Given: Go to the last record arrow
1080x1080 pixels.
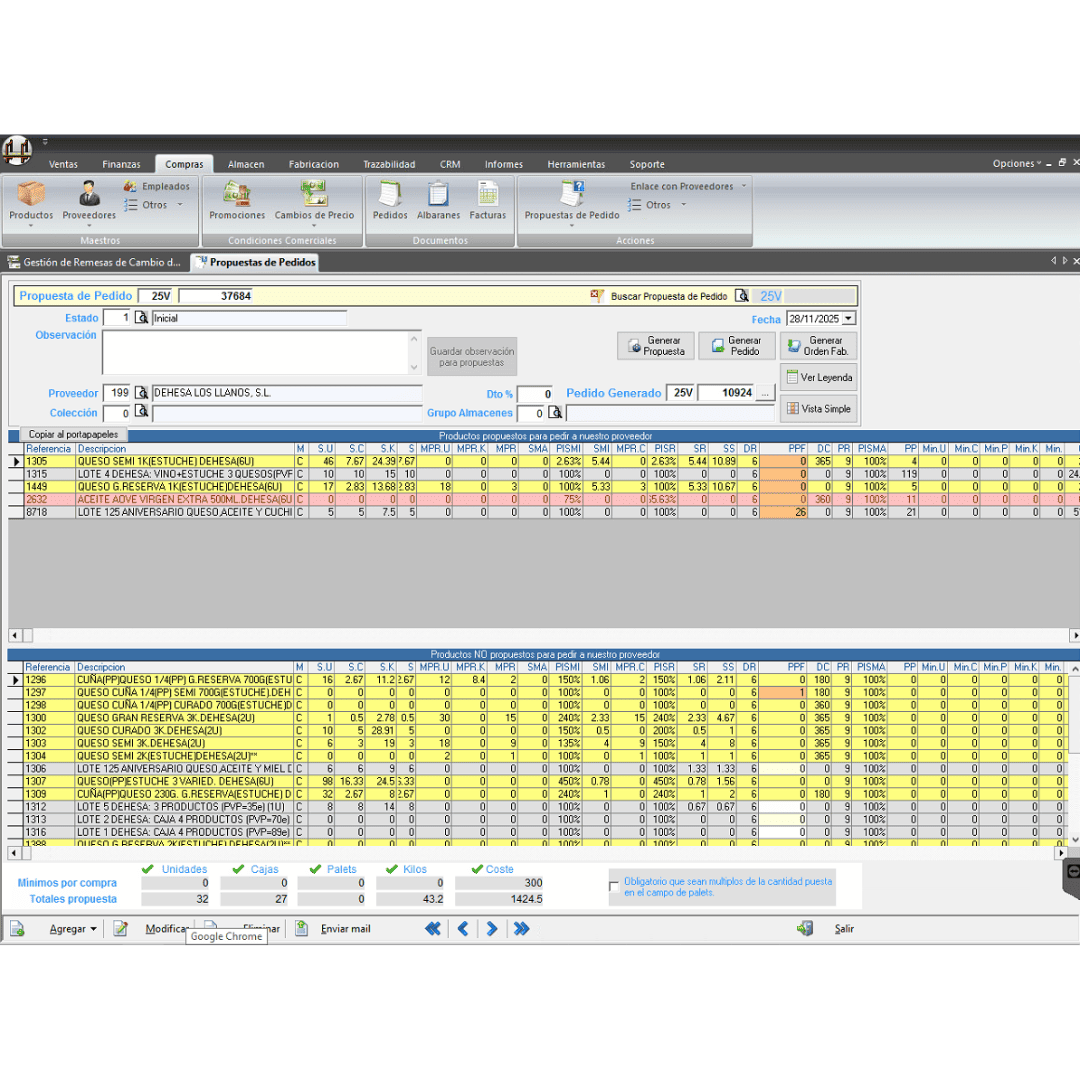Looking at the screenshot, I should click(x=521, y=928).
